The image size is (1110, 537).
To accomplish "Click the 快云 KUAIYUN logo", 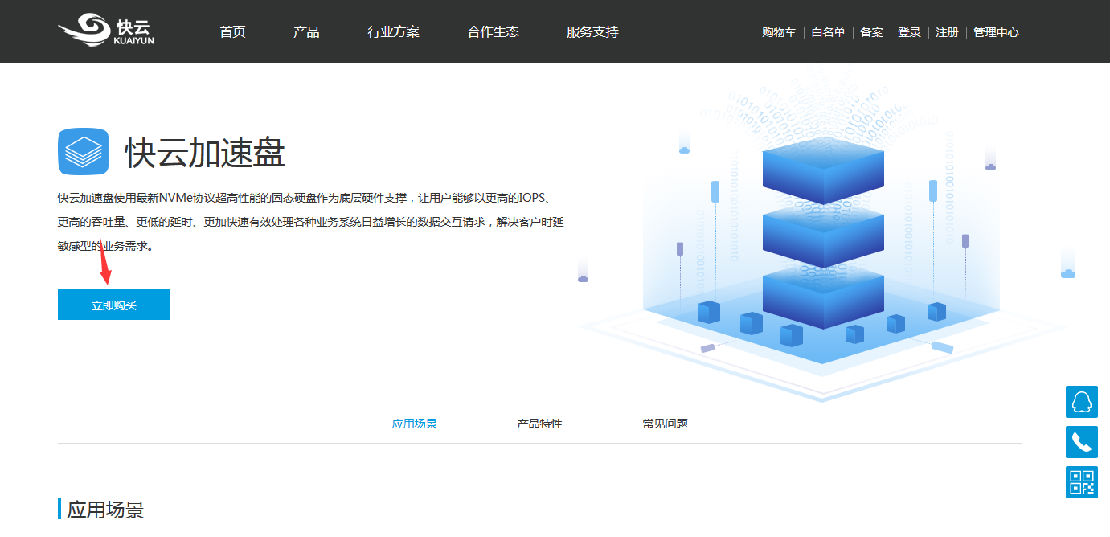I will pos(106,31).
